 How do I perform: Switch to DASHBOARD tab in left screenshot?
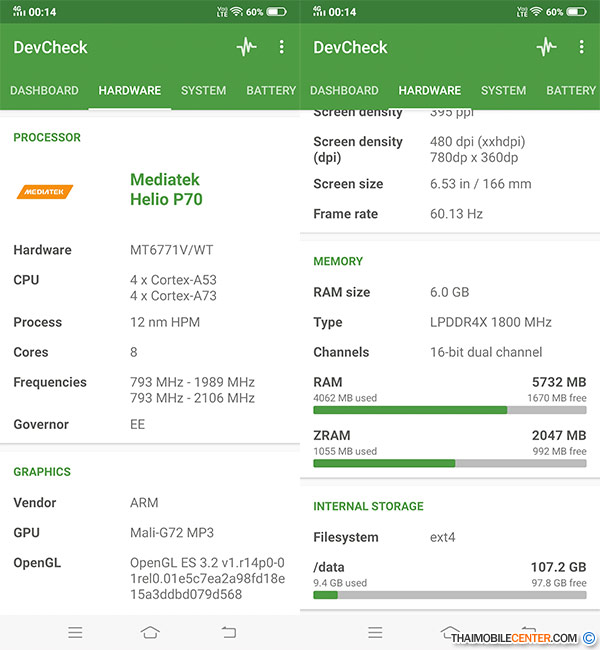44,90
